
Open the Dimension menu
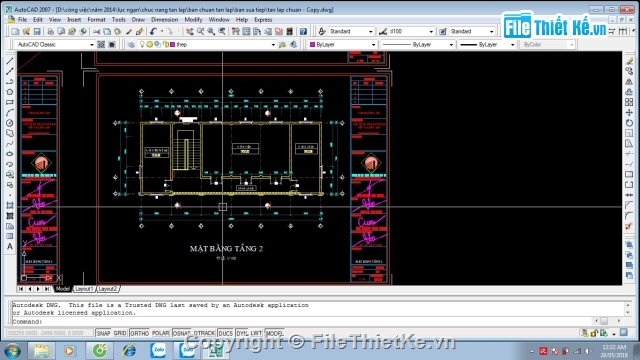(x=164, y=20)
